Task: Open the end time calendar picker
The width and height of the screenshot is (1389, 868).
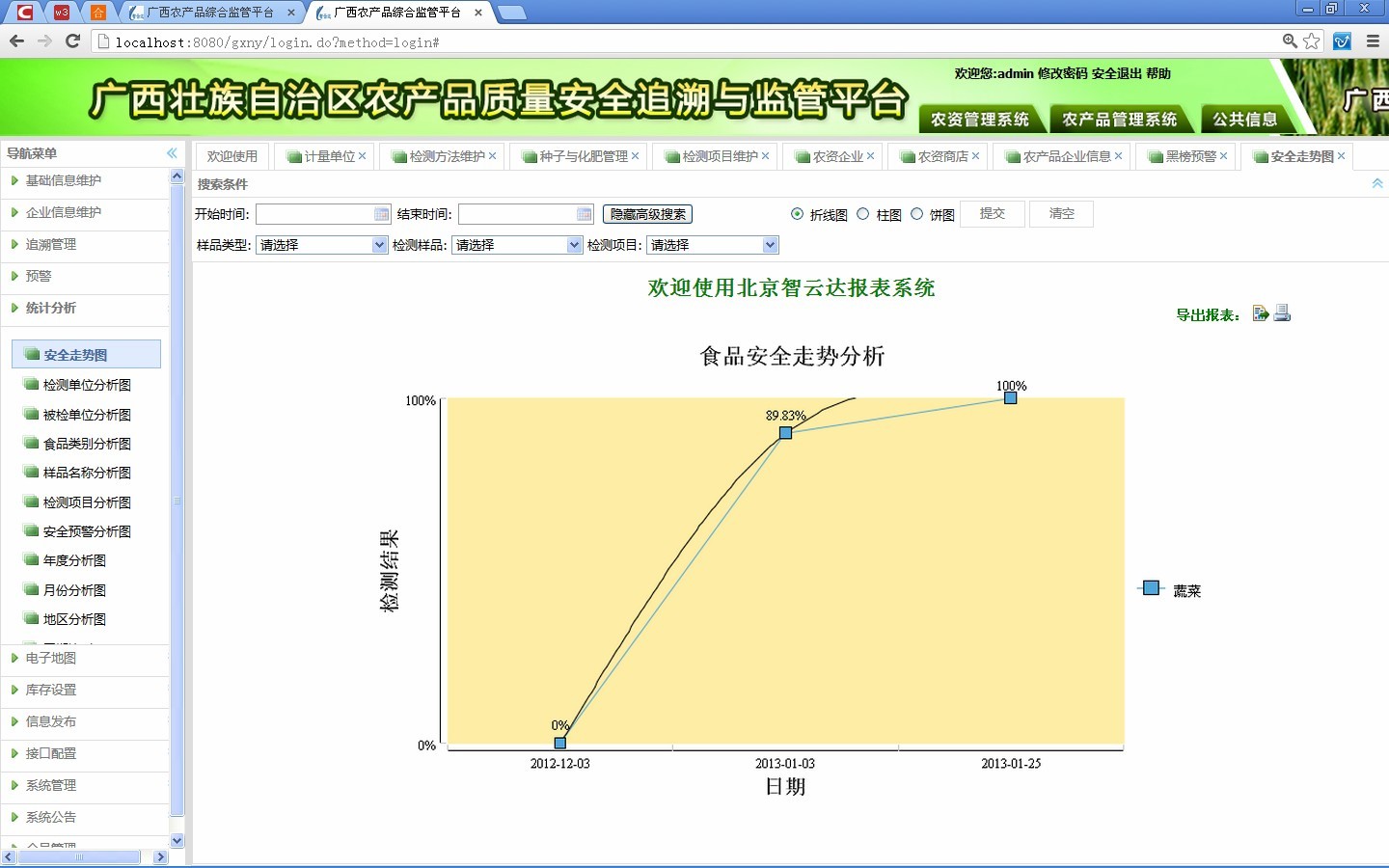Action: point(585,214)
